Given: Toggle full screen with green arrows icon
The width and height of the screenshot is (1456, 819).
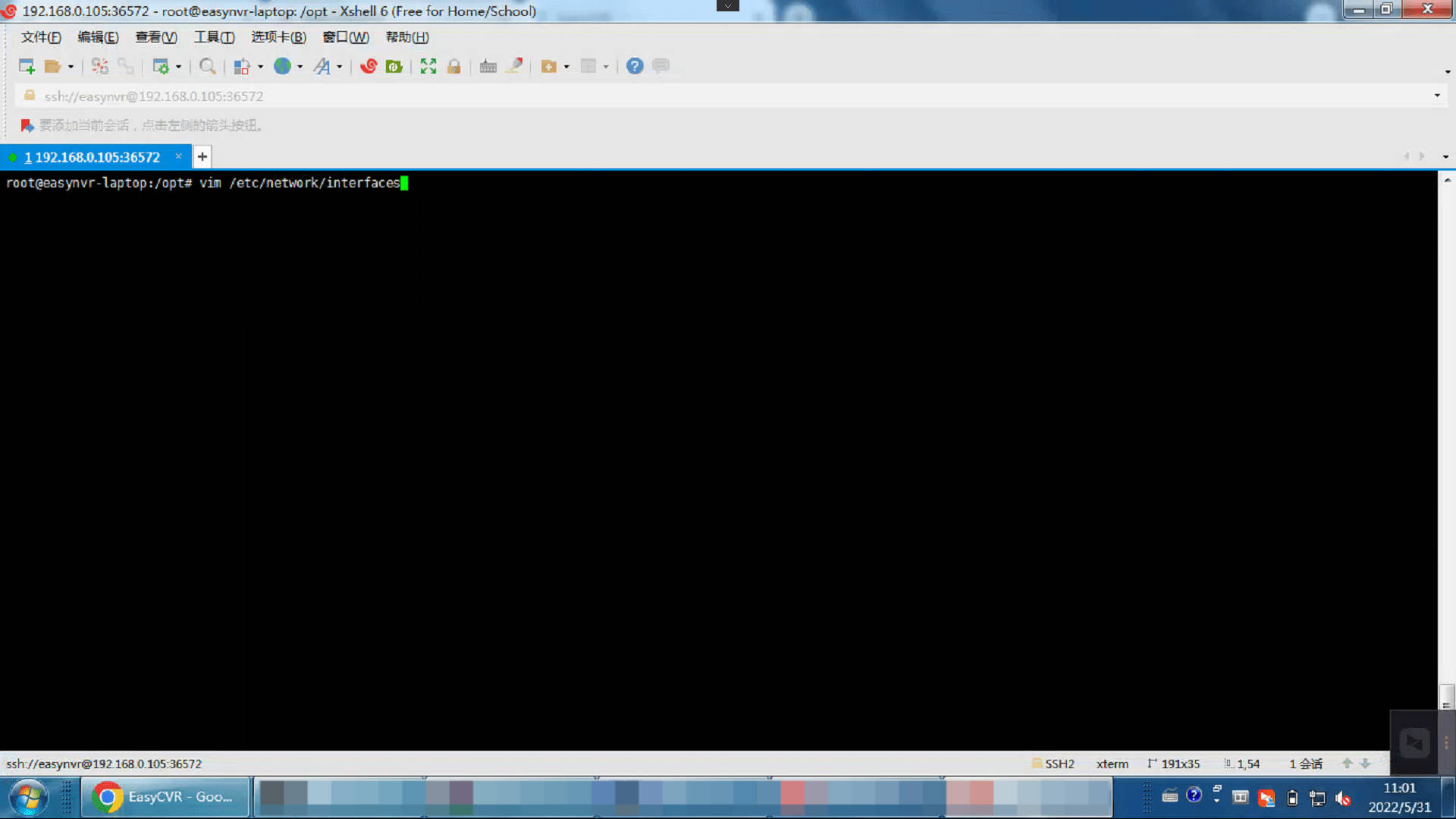Looking at the screenshot, I should (428, 67).
